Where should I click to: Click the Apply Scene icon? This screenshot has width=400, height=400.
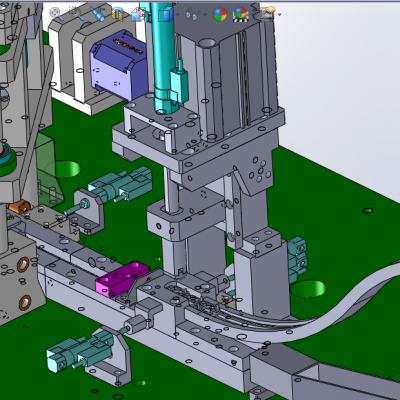(x=241, y=14)
